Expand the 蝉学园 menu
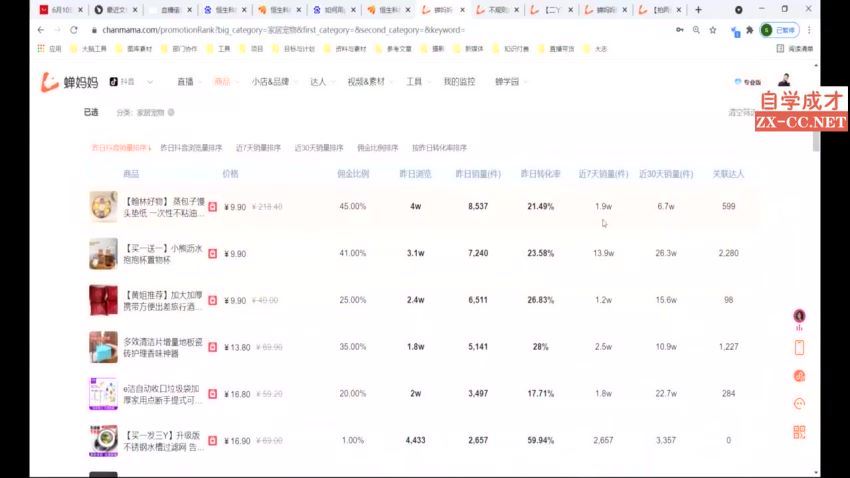The height and width of the screenshot is (478, 850). tap(510, 82)
